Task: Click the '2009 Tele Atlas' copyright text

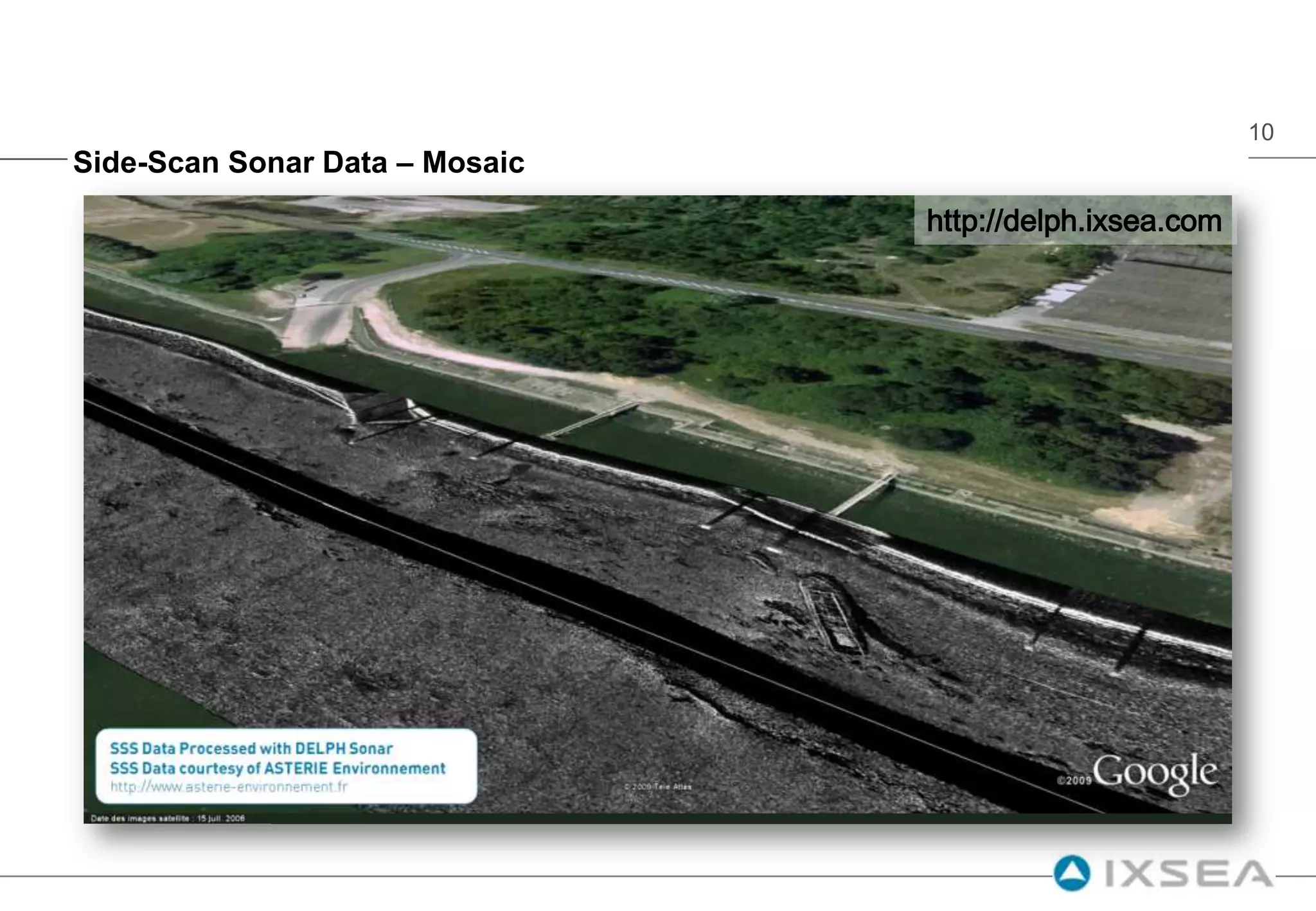Action: point(658,786)
